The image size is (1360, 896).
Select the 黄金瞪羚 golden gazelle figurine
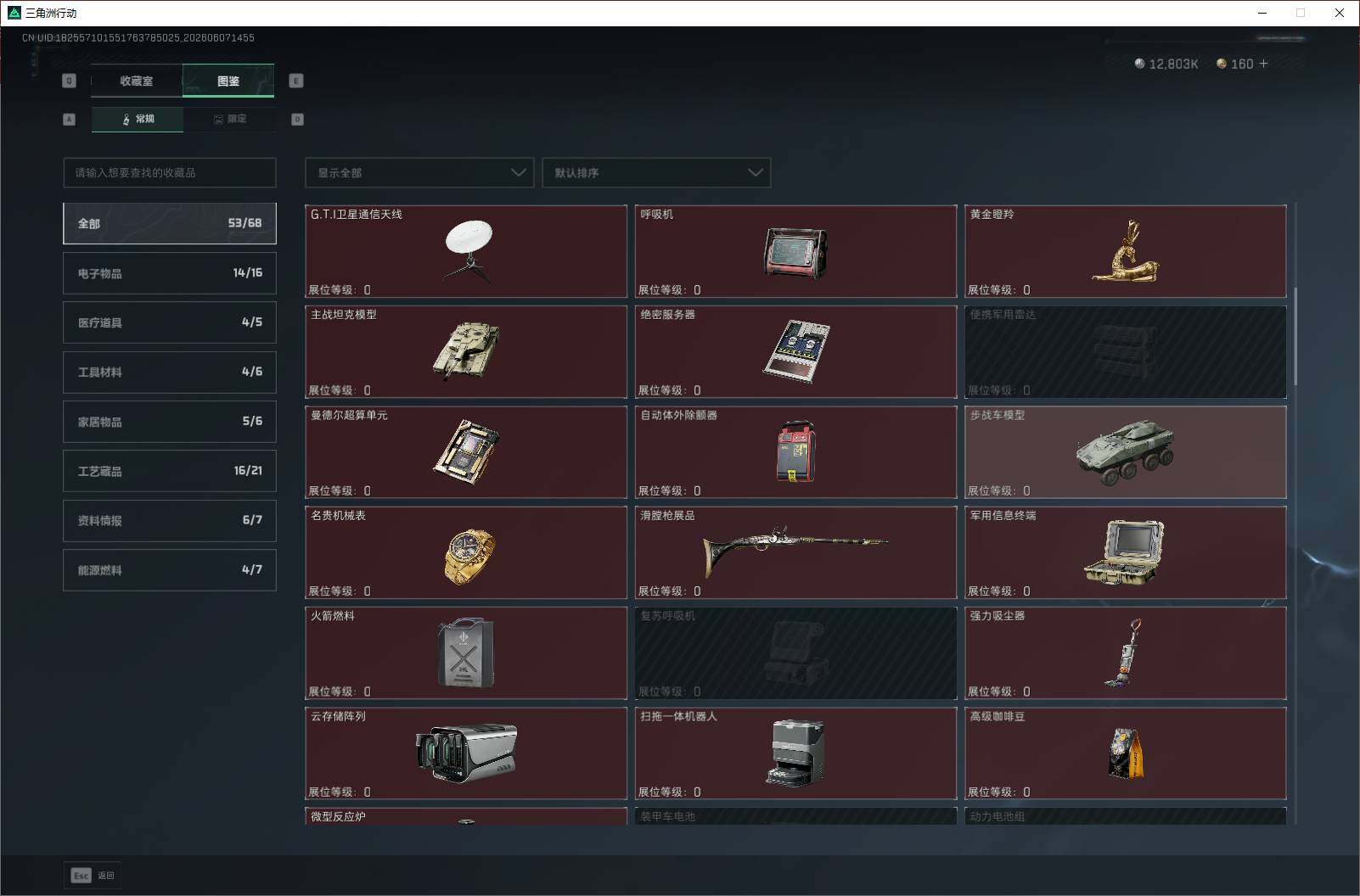point(1125,252)
